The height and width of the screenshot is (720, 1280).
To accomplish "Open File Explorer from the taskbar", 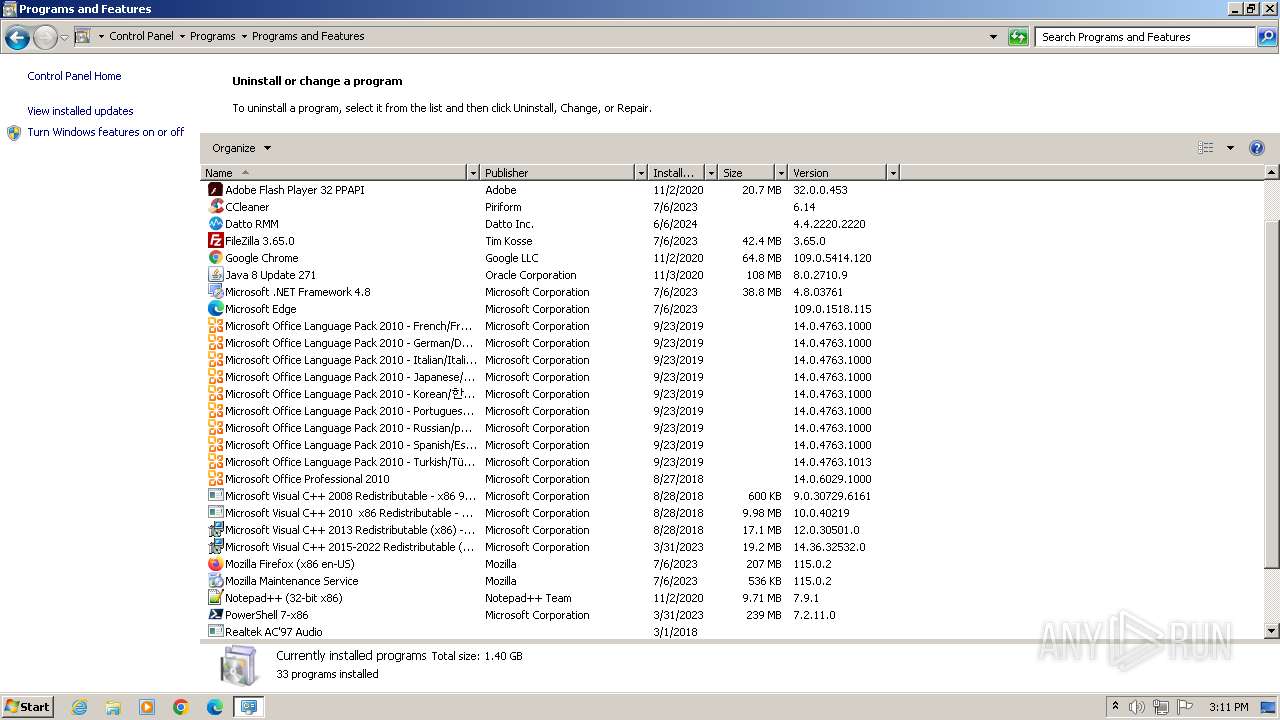I will tap(113, 707).
